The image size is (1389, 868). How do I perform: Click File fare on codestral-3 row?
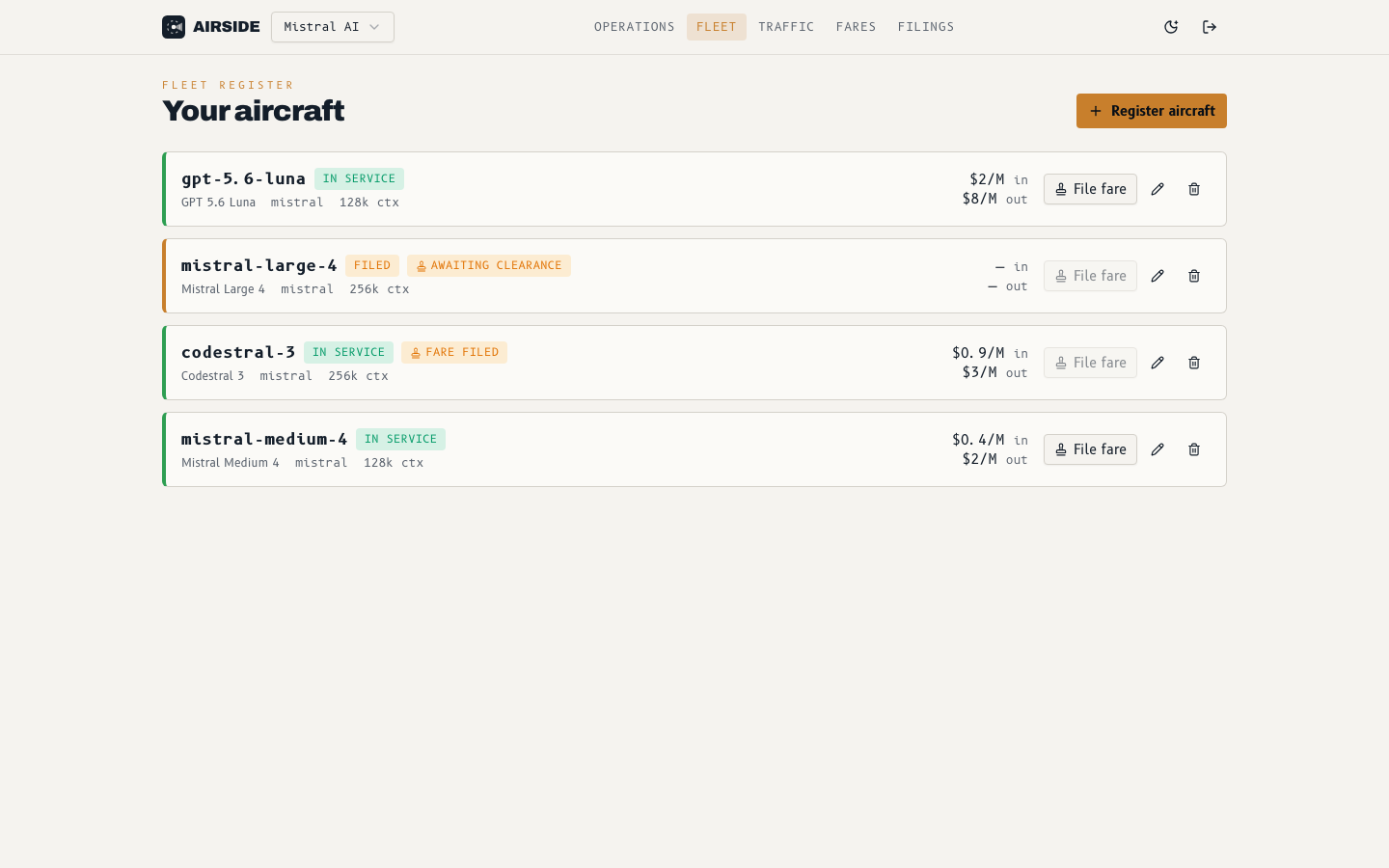tap(1090, 363)
